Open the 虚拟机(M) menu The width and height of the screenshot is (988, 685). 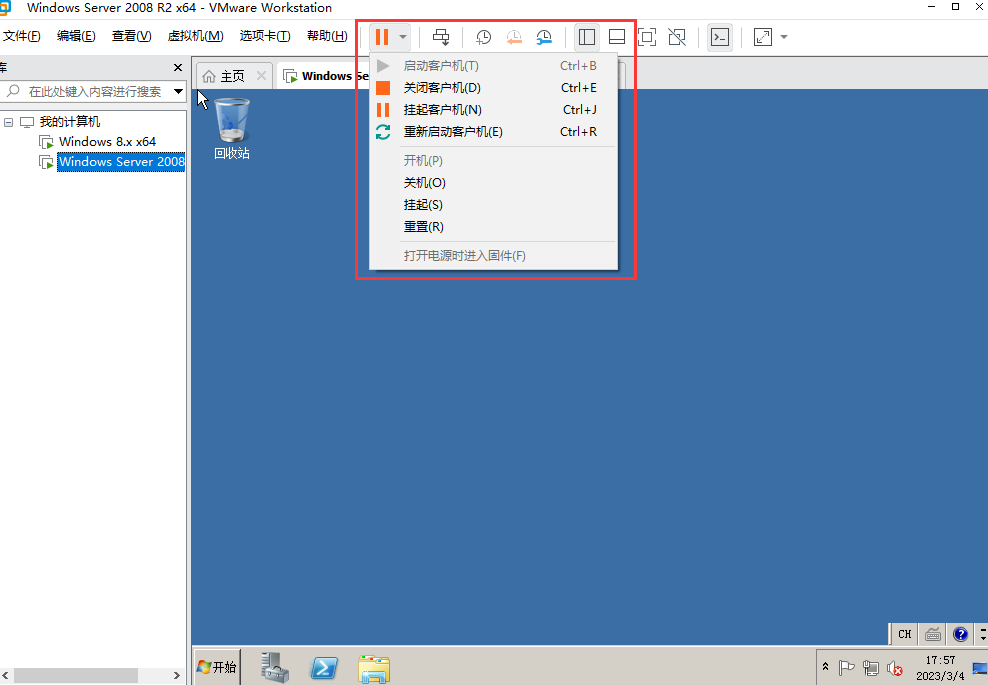tap(195, 35)
